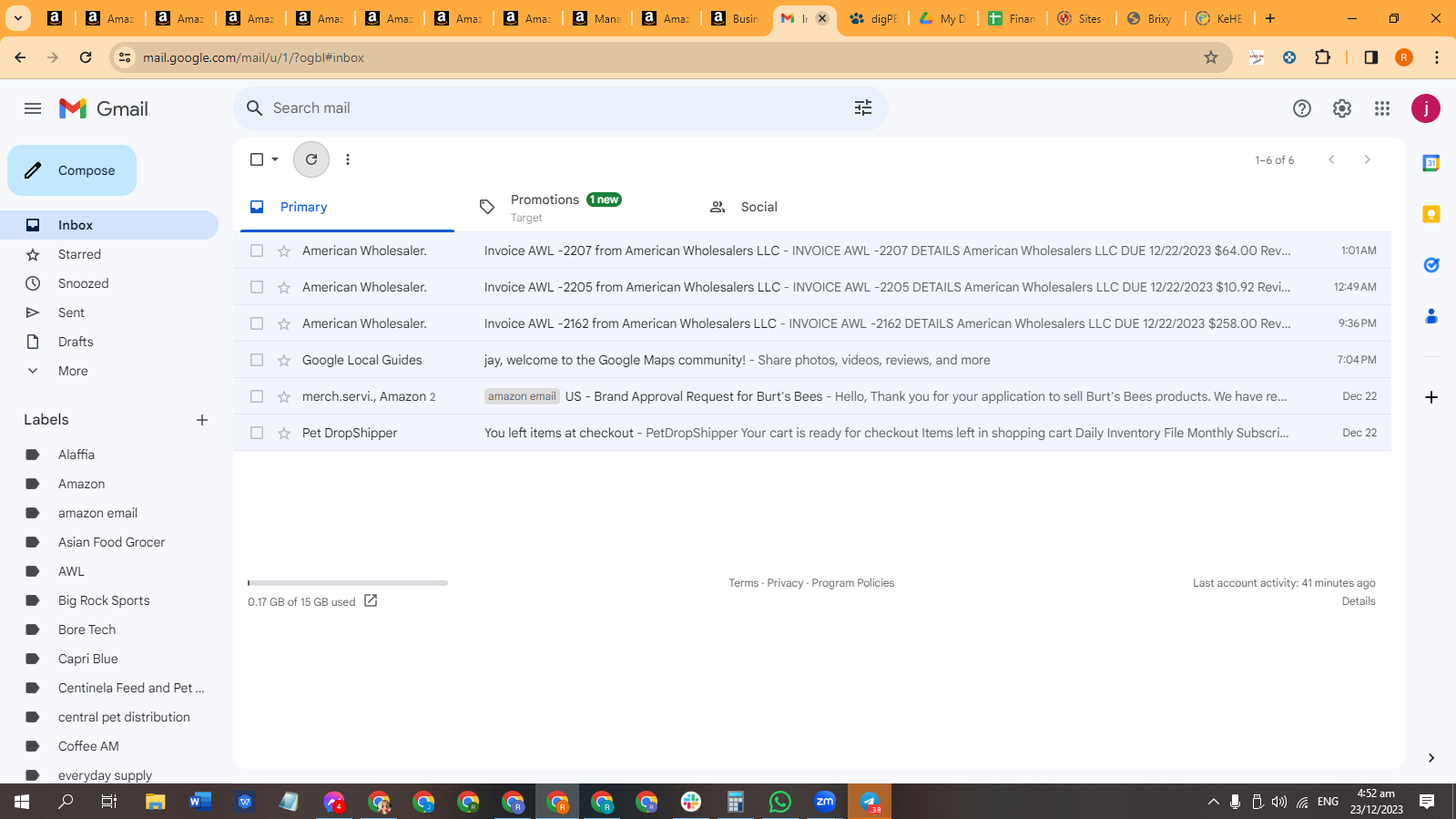This screenshot has width=1456, height=819.
Task: Focus the browser address bar
Action: pyautogui.click(x=670, y=57)
